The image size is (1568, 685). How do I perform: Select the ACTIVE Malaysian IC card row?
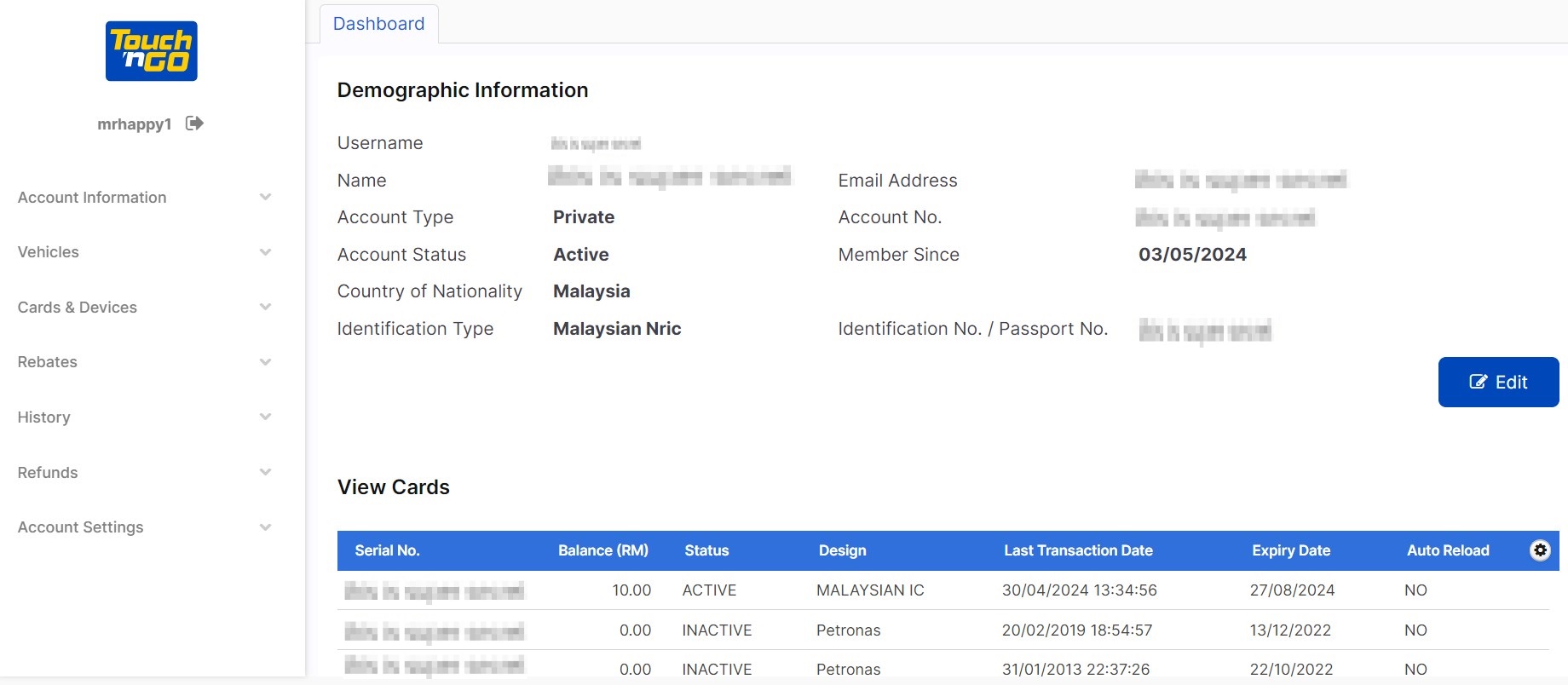(x=869, y=590)
